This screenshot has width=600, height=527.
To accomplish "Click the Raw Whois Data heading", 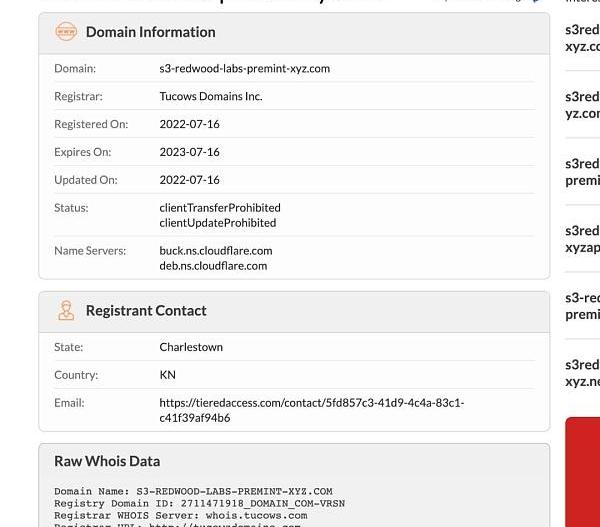I will (x=107, y=461).
